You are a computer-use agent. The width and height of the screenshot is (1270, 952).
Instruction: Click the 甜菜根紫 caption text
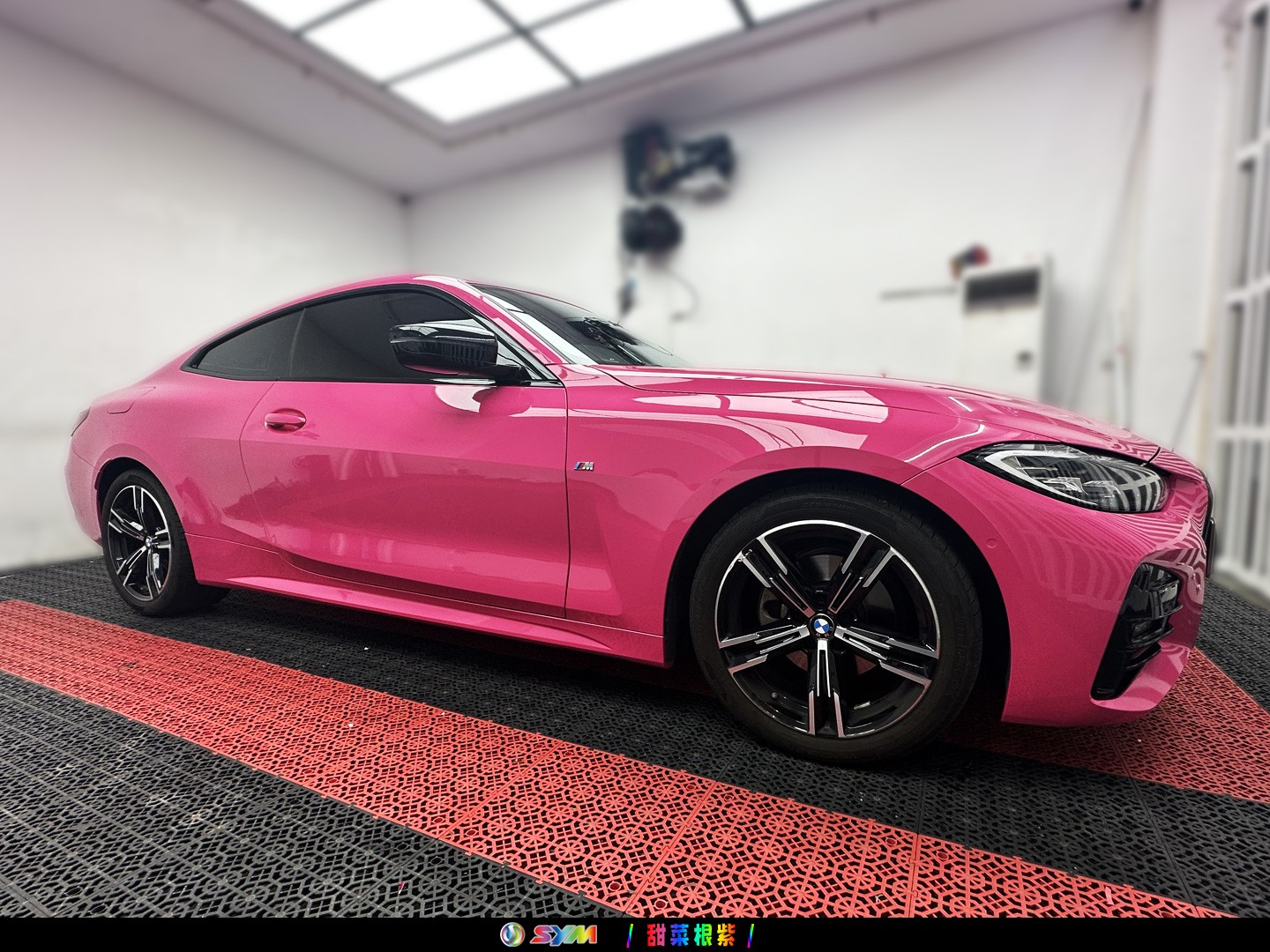click(x=691, y=934)
